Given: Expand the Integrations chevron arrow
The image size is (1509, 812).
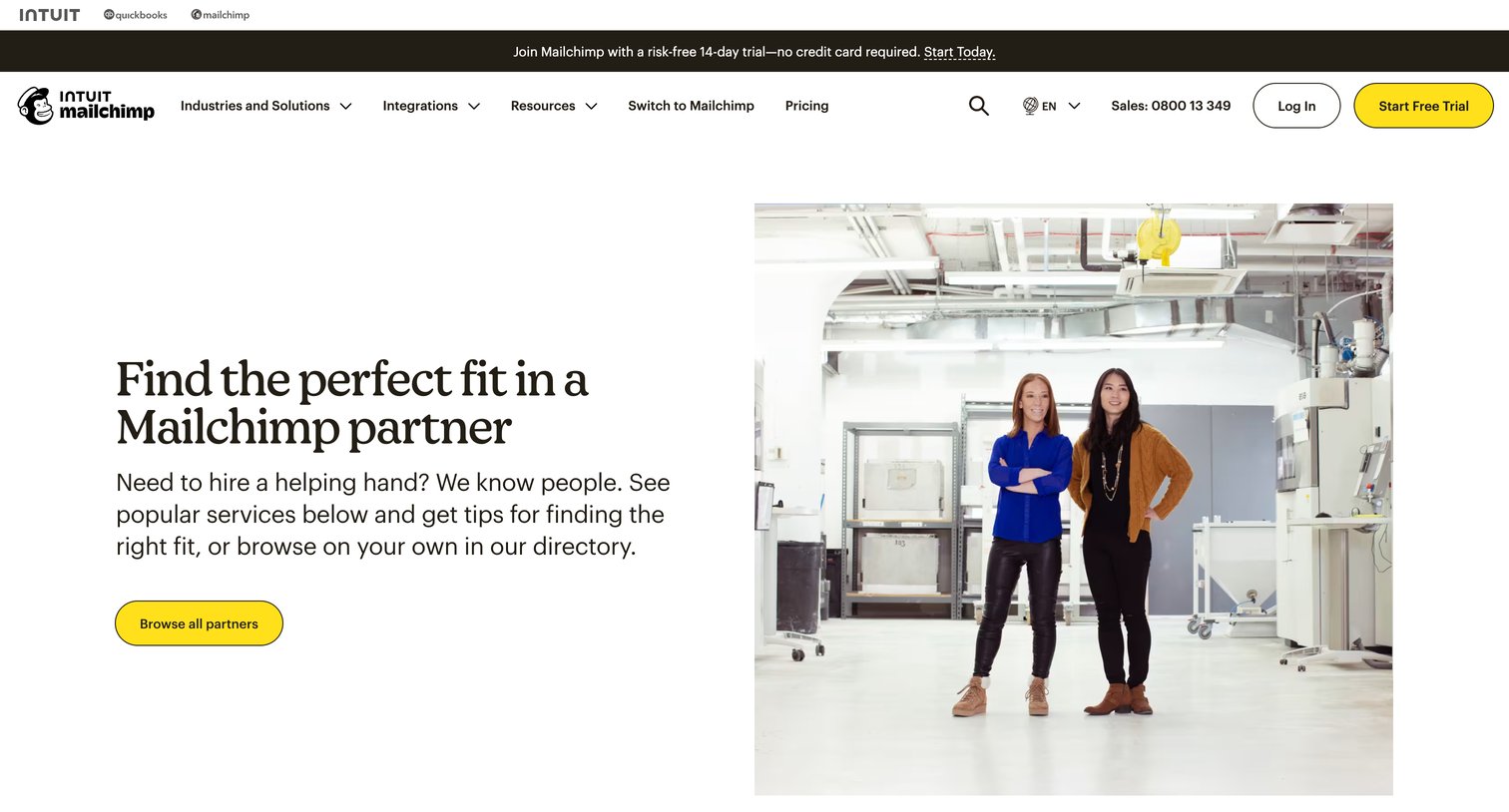Looking at the screenshot, I should coord(474,106).
